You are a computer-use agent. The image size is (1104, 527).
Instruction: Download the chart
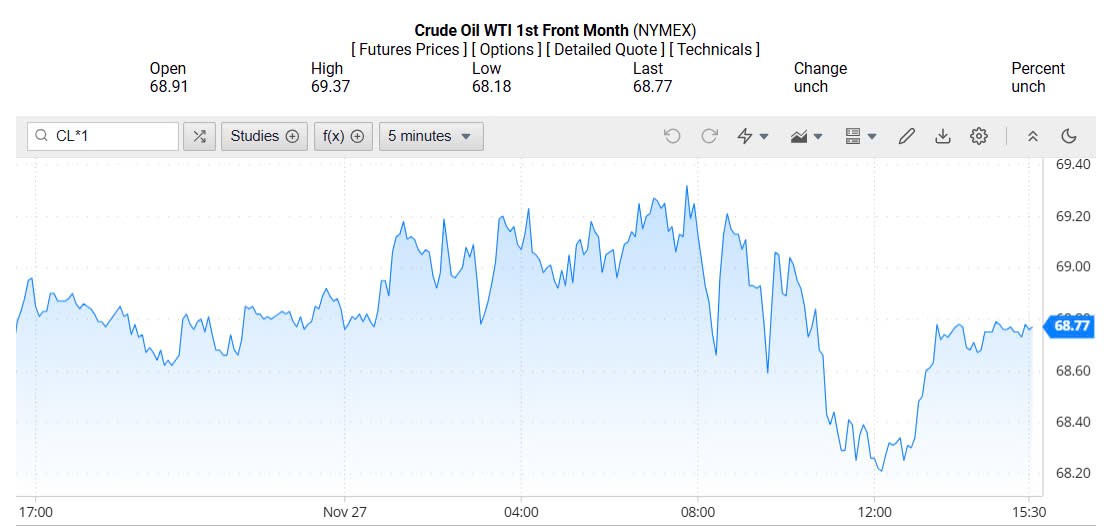943,136
